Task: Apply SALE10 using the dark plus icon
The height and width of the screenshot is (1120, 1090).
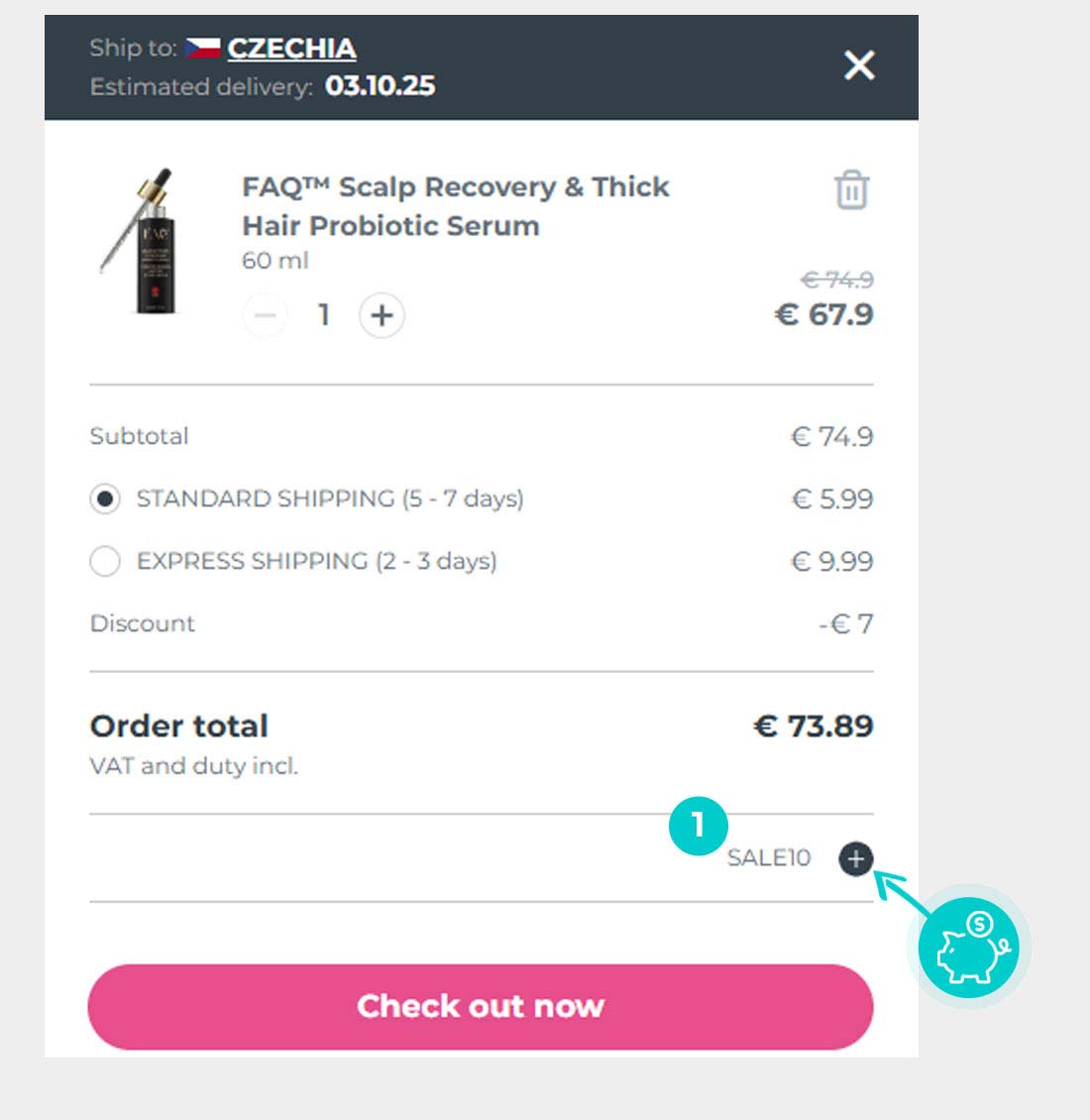Action: click(856, 858)
